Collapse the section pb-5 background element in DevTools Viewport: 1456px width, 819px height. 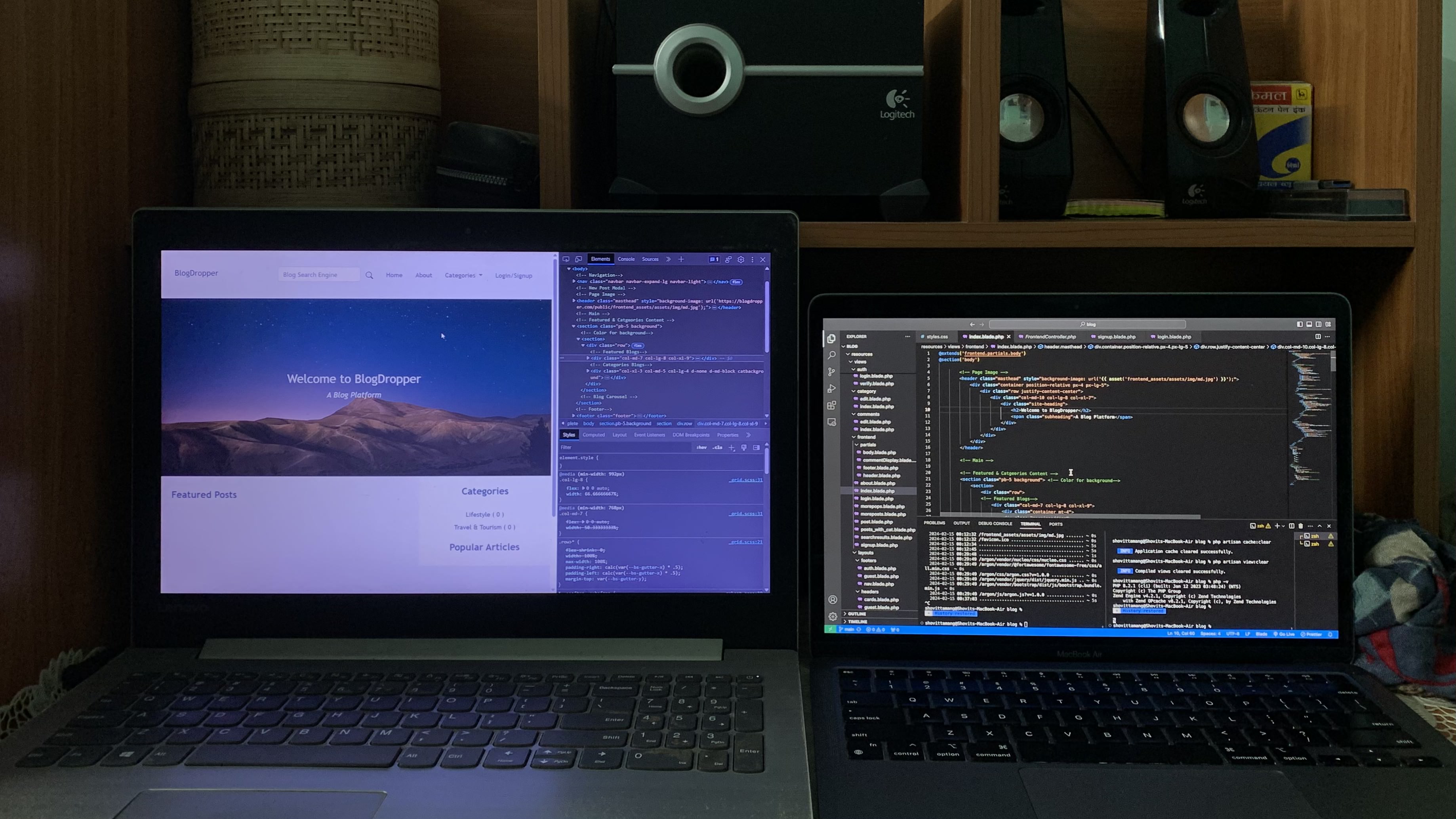[x=574, y=326]
